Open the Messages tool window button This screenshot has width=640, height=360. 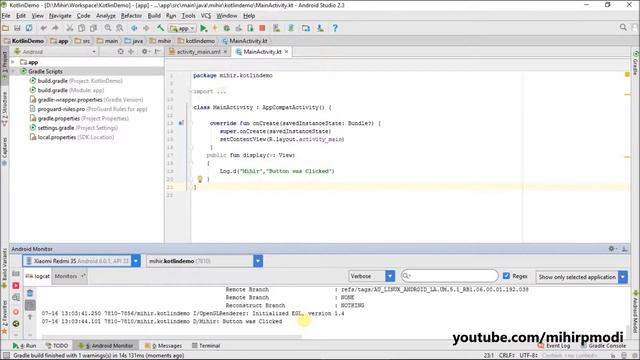(x=163, y=345)
